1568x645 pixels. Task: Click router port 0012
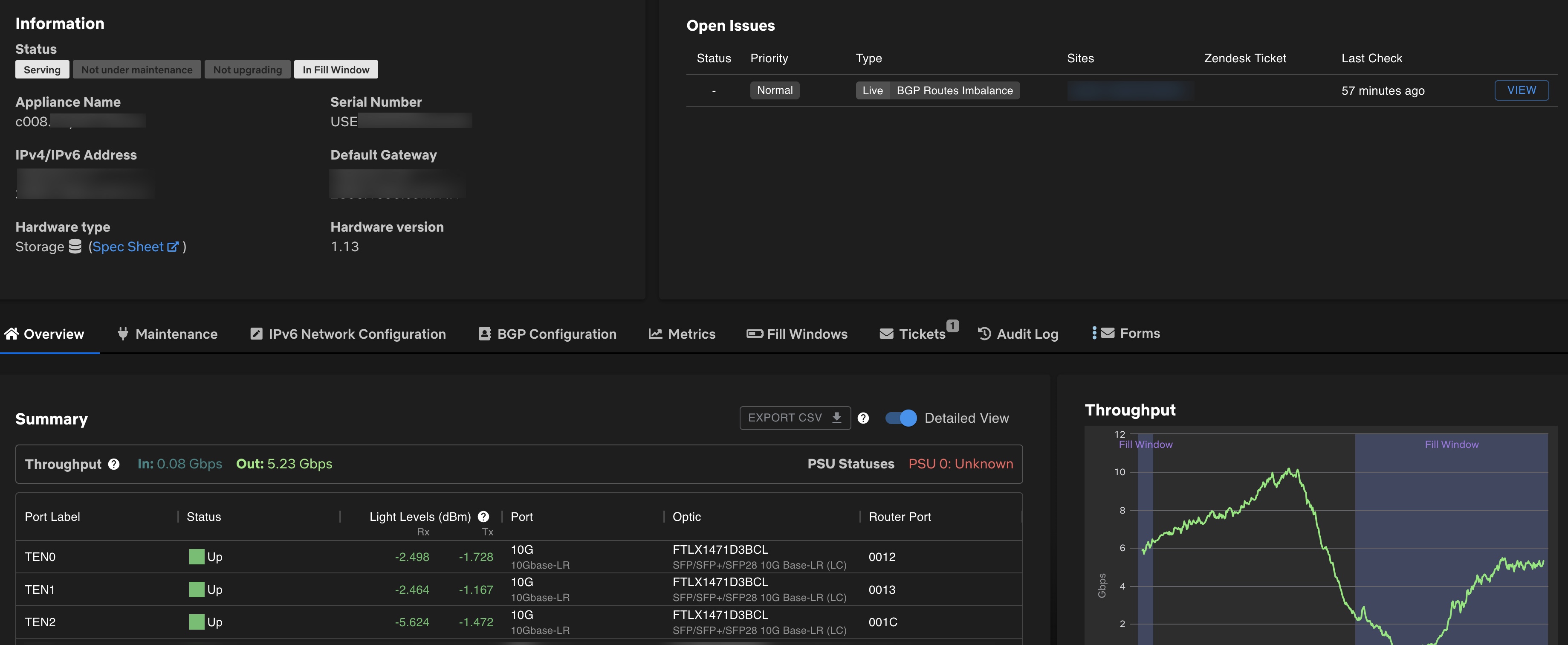(x=882, y=557)
